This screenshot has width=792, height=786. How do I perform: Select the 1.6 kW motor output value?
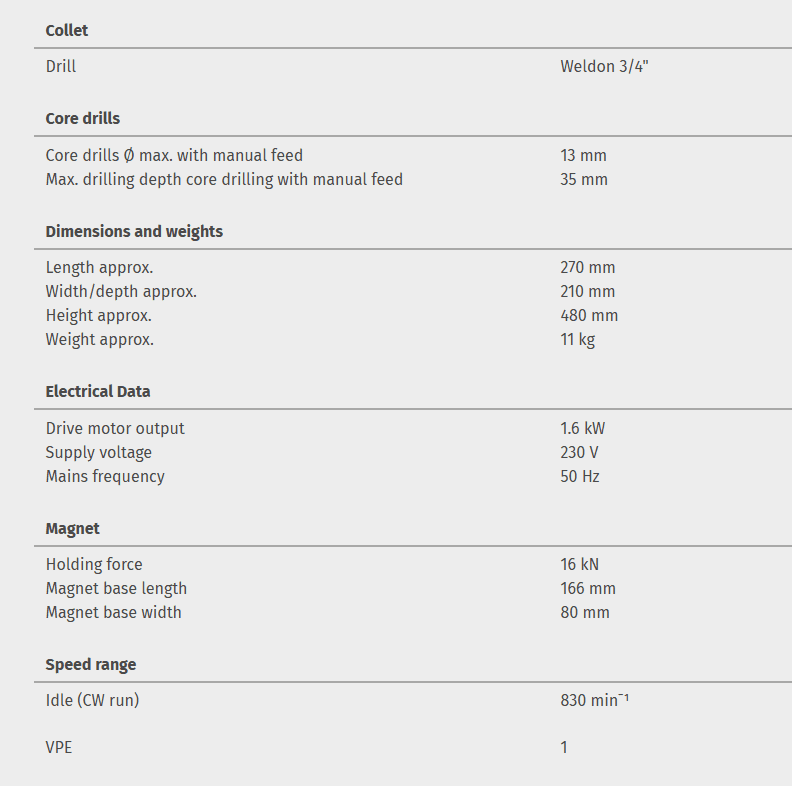tap(583, 428)
